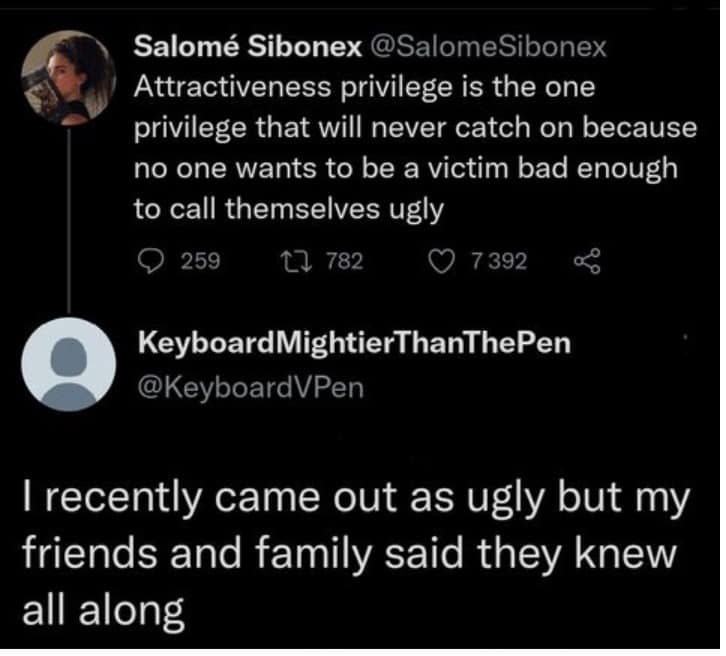Click the 259 replies count

(x=200, y=262)
